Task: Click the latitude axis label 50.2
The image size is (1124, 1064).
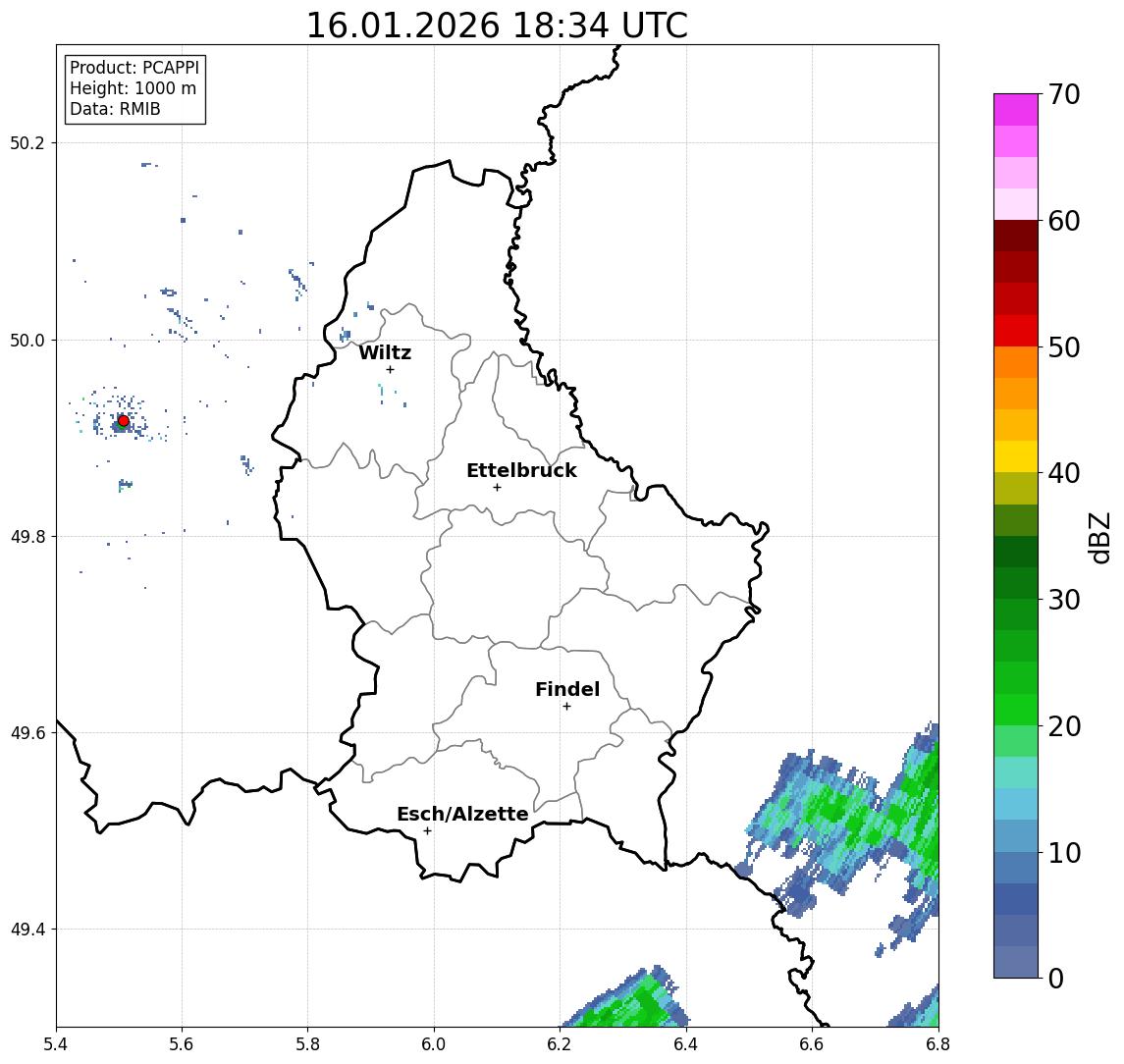Action: [27, 142]
